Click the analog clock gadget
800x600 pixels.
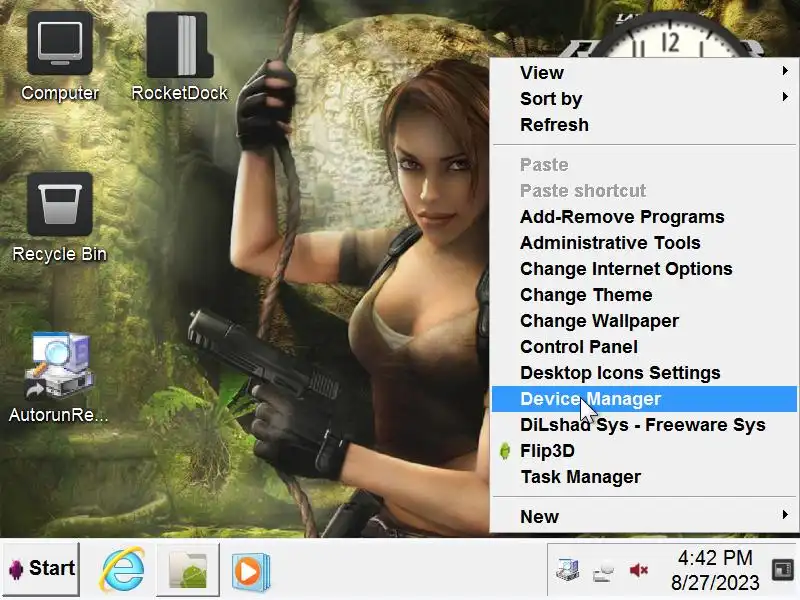coord(669,36)
